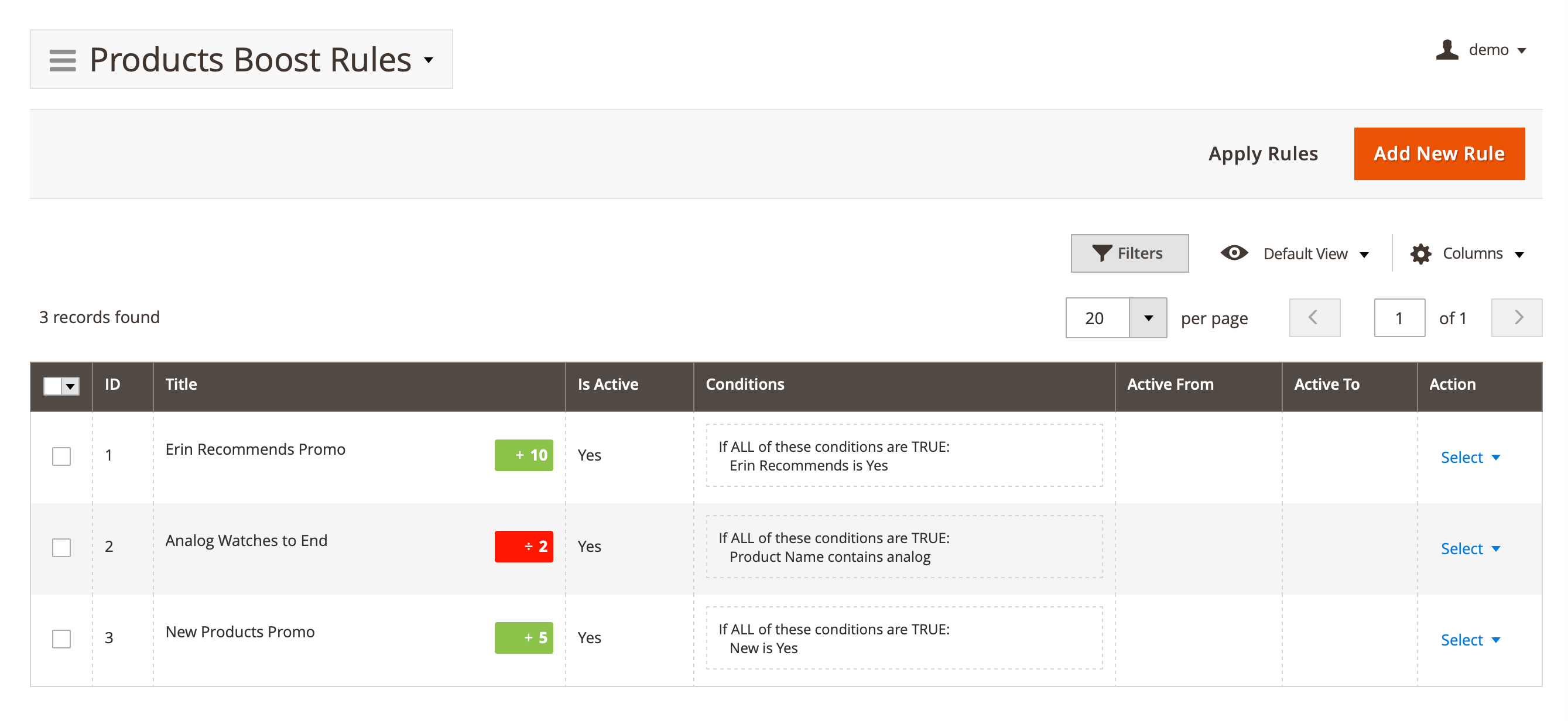Click the green +10 boost badge
This screenshot has width=1568, height=721.
(x=523, y=455)
